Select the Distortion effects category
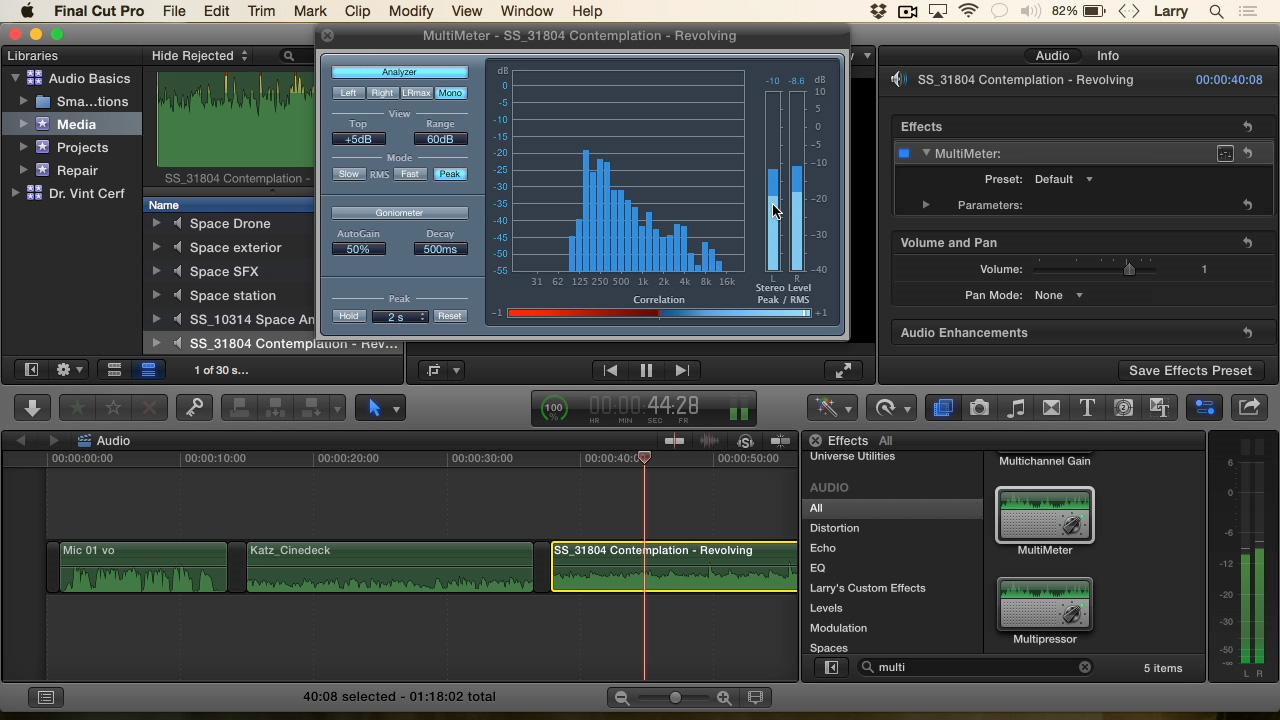 pos(834,528)
